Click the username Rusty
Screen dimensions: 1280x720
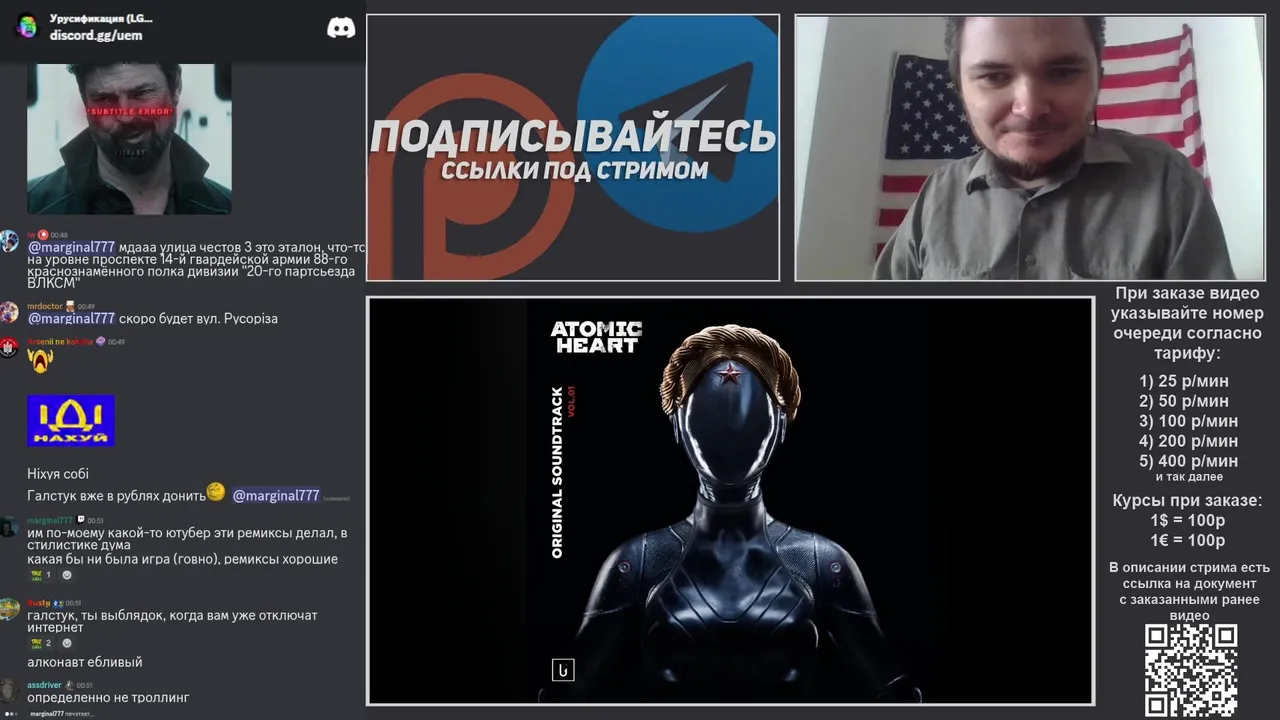38,603
